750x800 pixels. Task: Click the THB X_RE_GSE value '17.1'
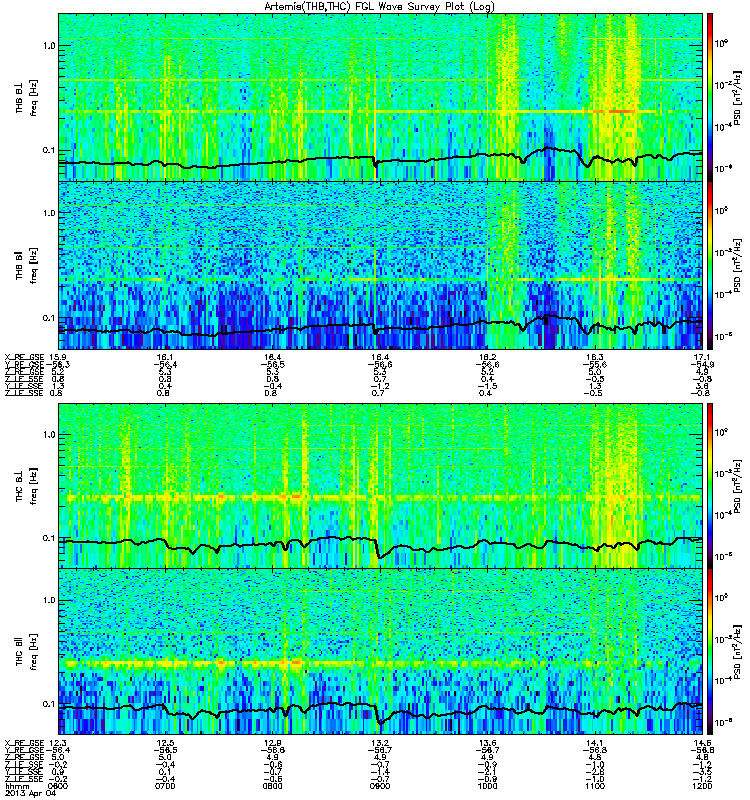703,357
